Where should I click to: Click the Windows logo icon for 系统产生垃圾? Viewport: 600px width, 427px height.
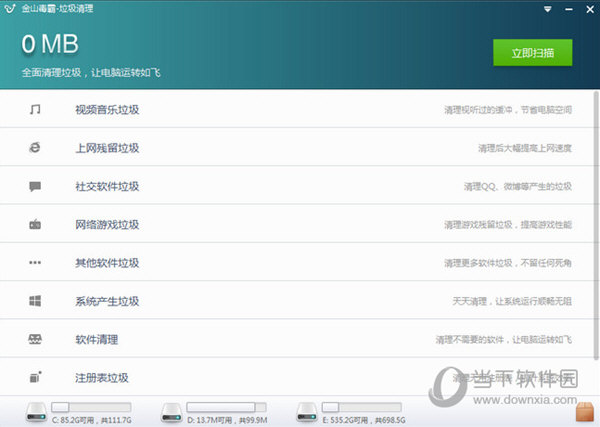35,301
